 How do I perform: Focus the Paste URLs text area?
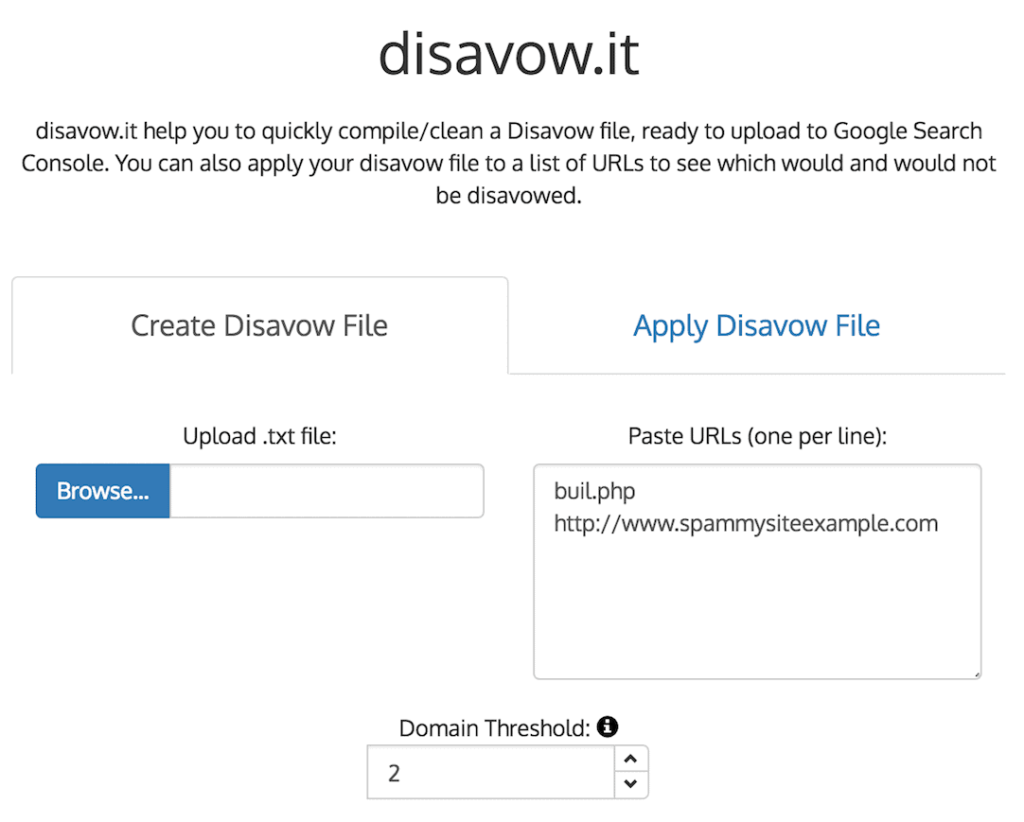[757, 572]
